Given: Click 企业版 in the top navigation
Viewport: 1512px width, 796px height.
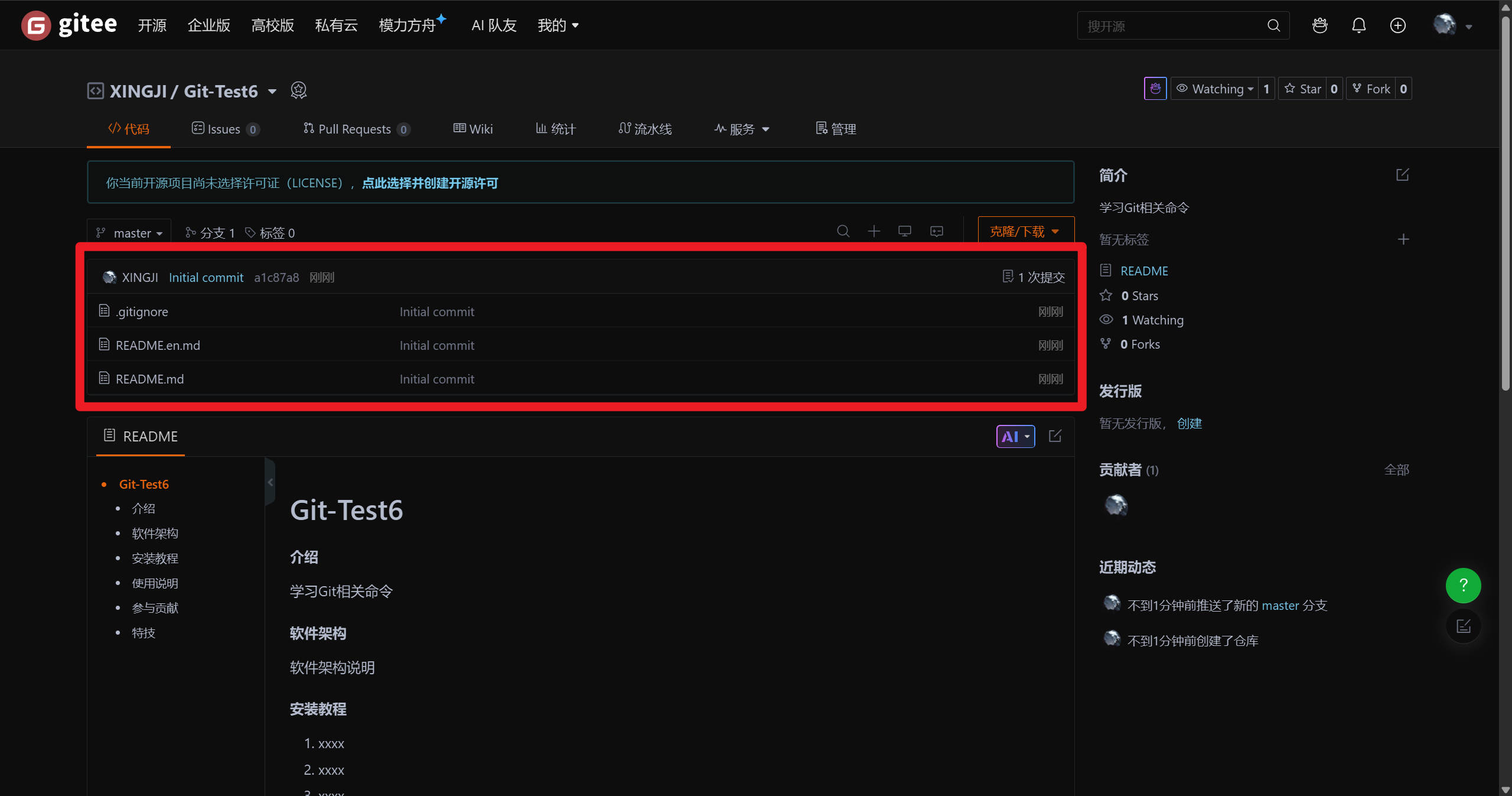Looking at the screenshot, I should pyautogui.click(x=209, y=25).
